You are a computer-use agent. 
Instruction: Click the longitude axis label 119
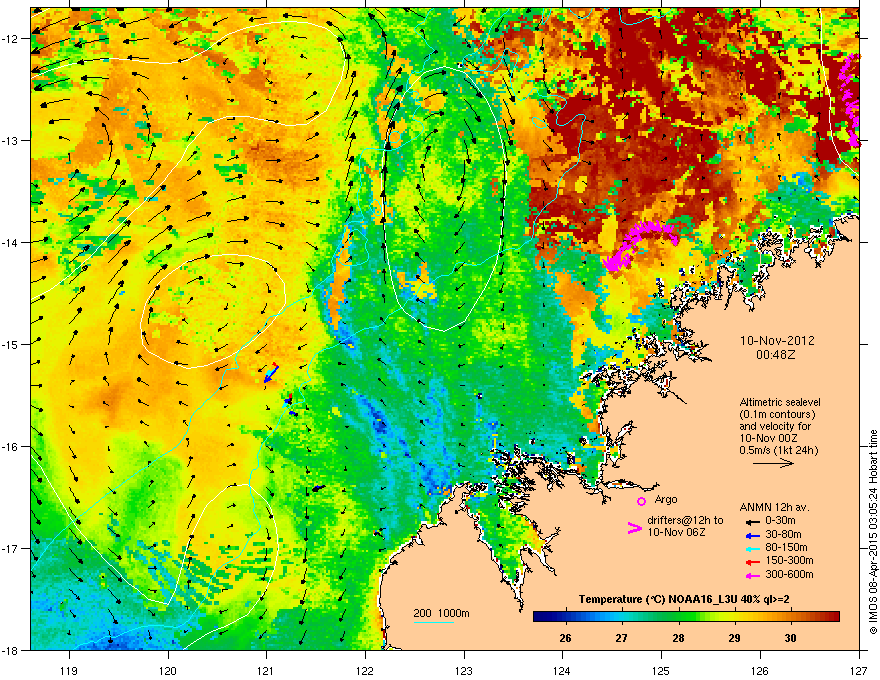[69, 670]
